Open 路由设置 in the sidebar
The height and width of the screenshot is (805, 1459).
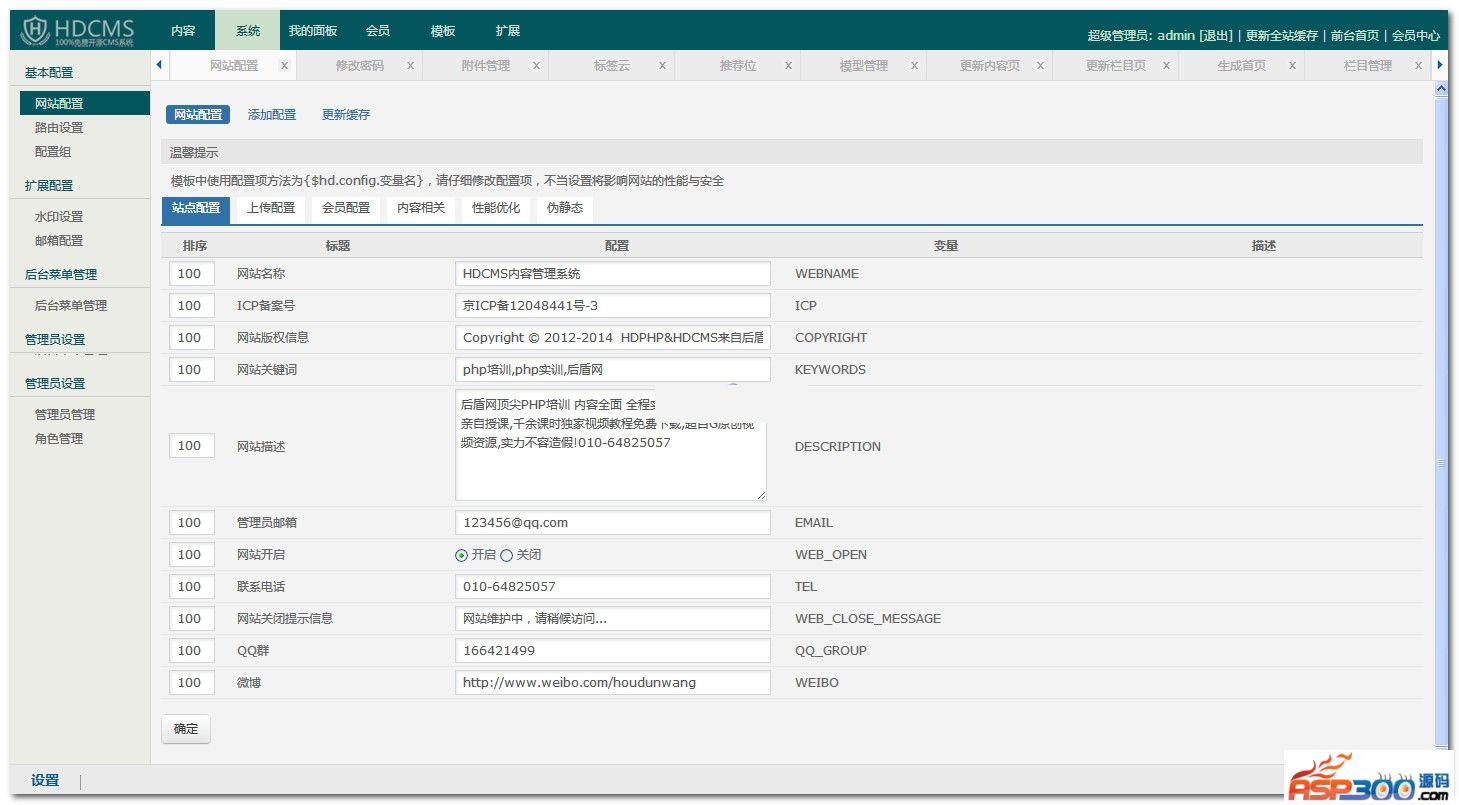tap(59, 128)
